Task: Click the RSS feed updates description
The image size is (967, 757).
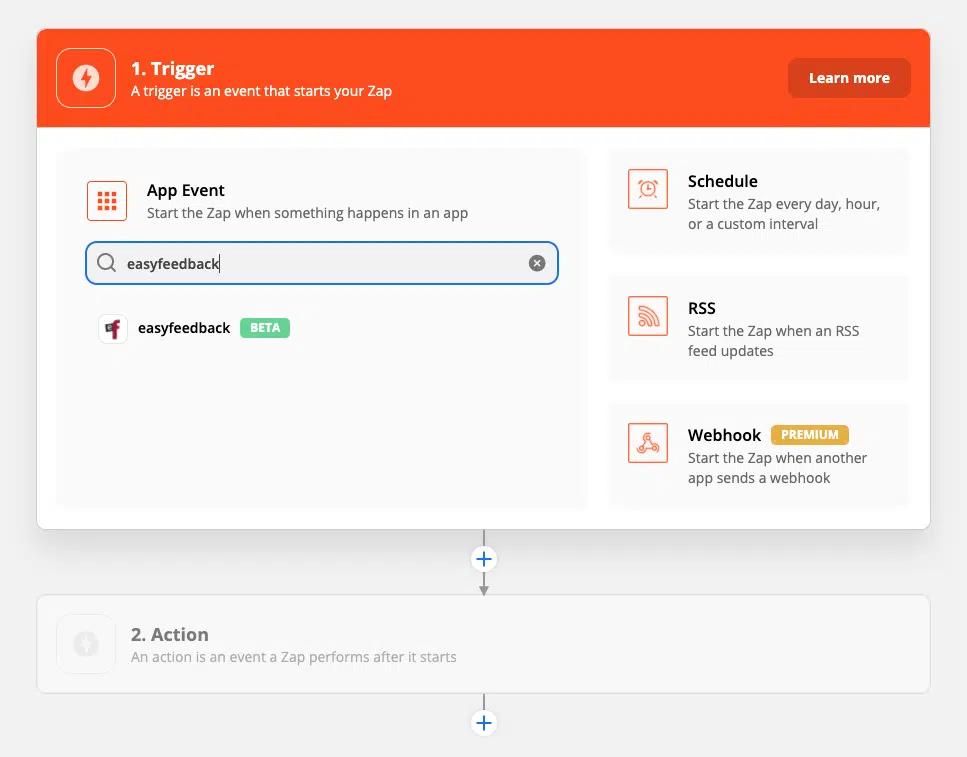Action: pos(773,341)
